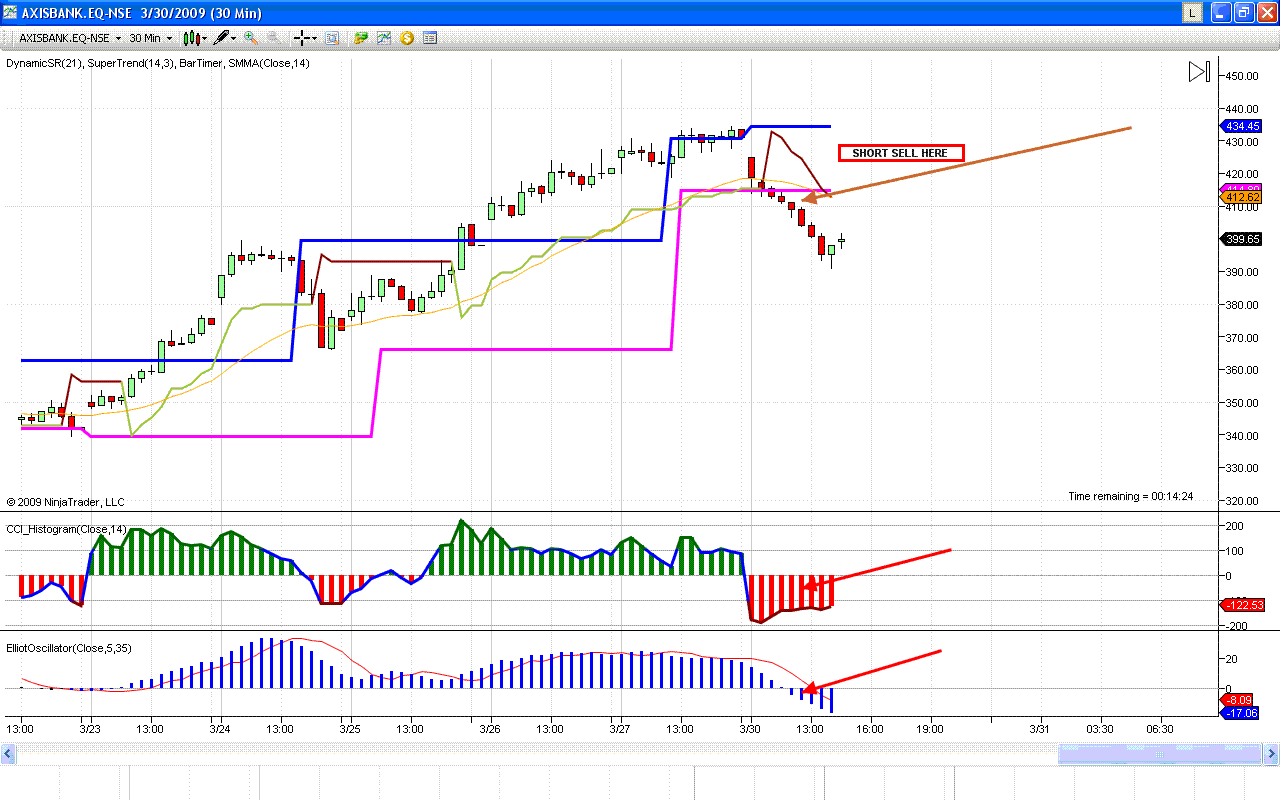
Task: Click the 19:00 label on time axis
Action: pos(931,729)
